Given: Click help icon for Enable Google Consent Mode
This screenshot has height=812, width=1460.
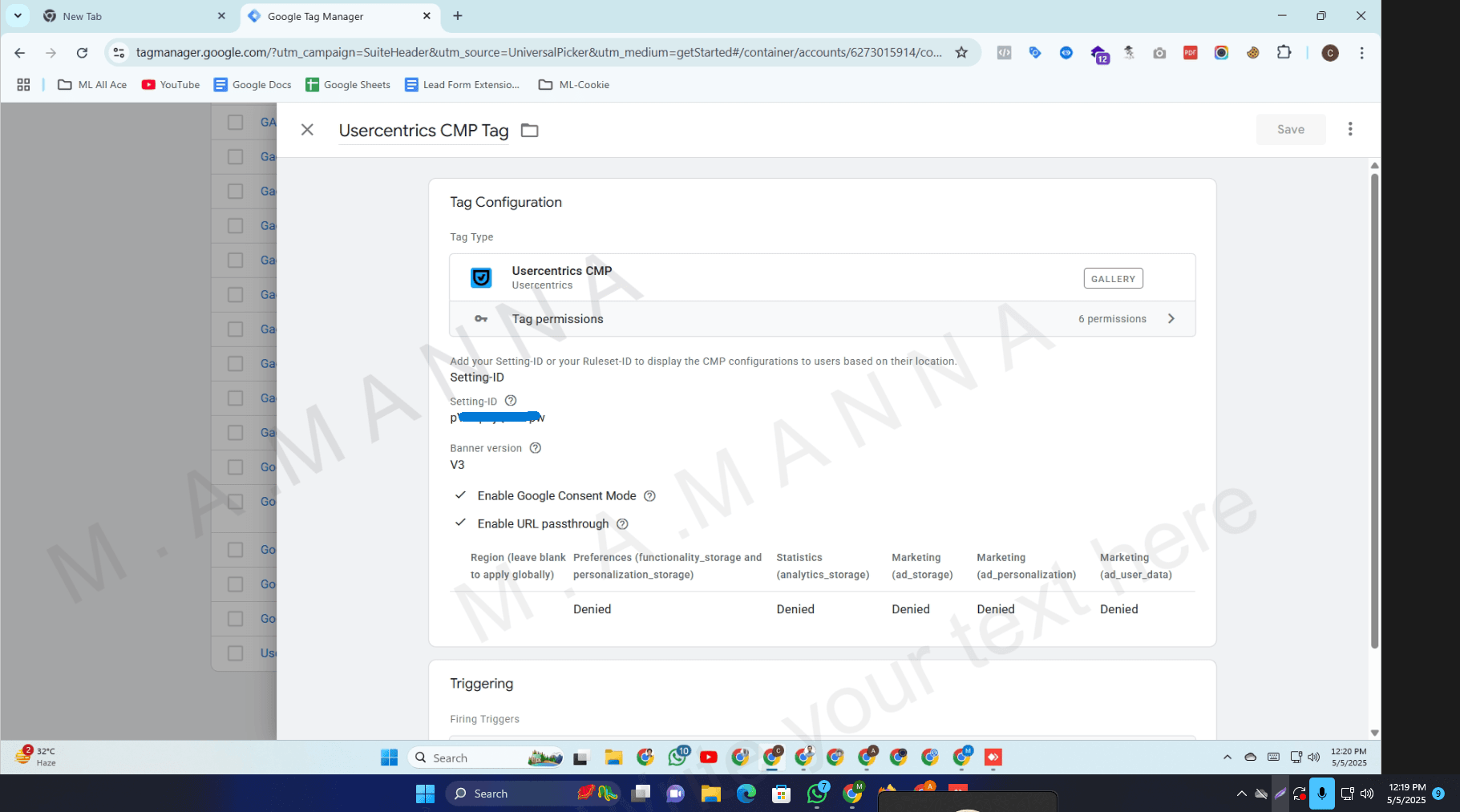Looking at the screenshot, I should (649, 496).
